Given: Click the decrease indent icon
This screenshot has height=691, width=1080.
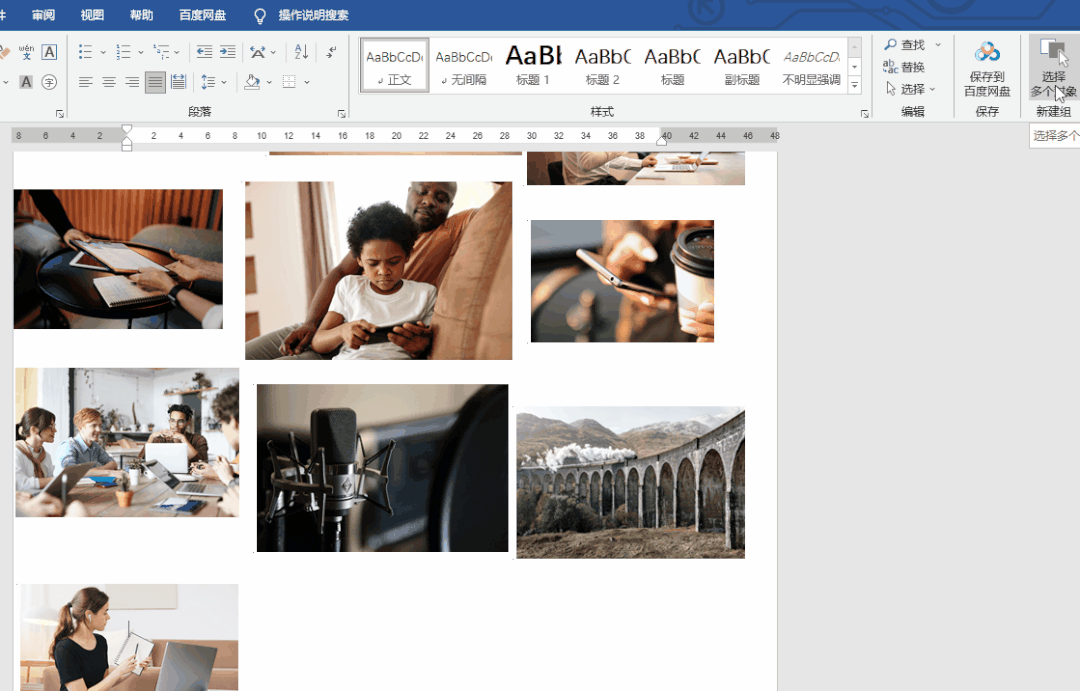Looking at the screenshot, I should (x=204, y=52).
